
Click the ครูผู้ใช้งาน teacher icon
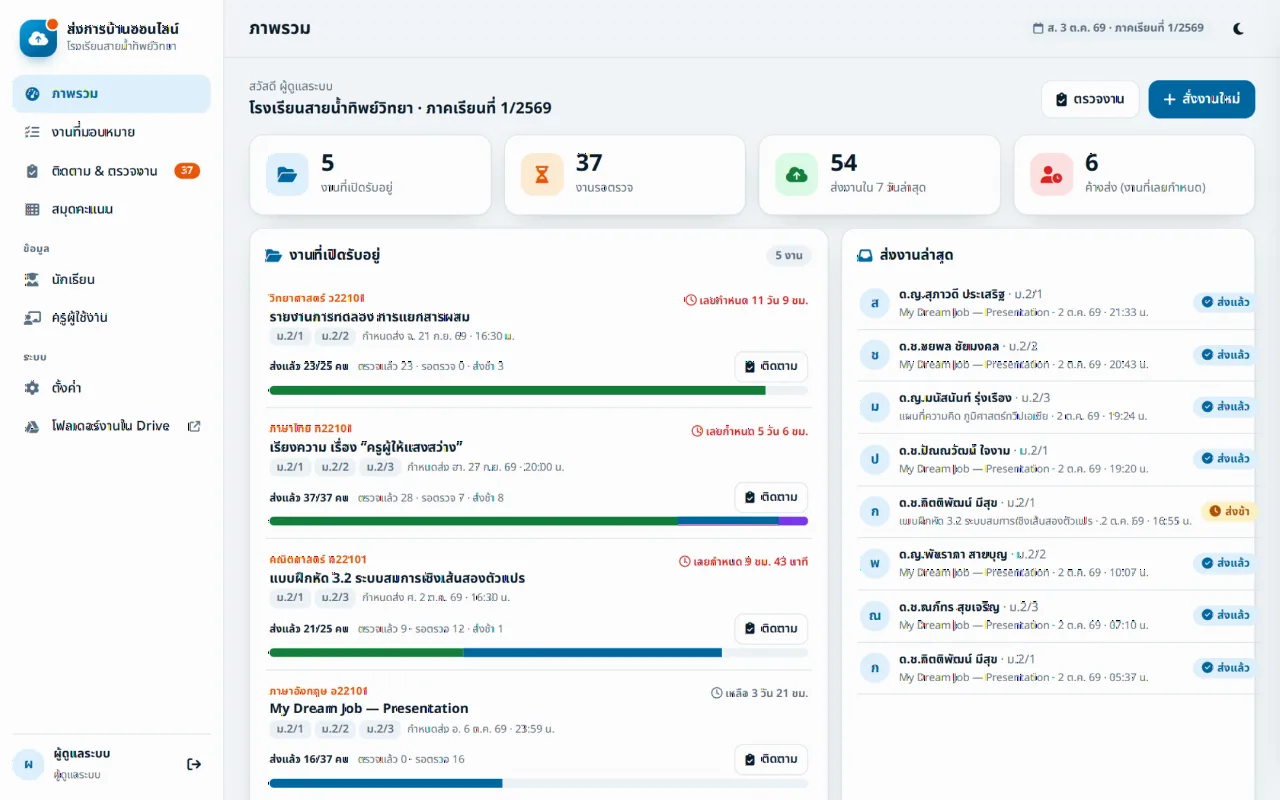(32, 317)
